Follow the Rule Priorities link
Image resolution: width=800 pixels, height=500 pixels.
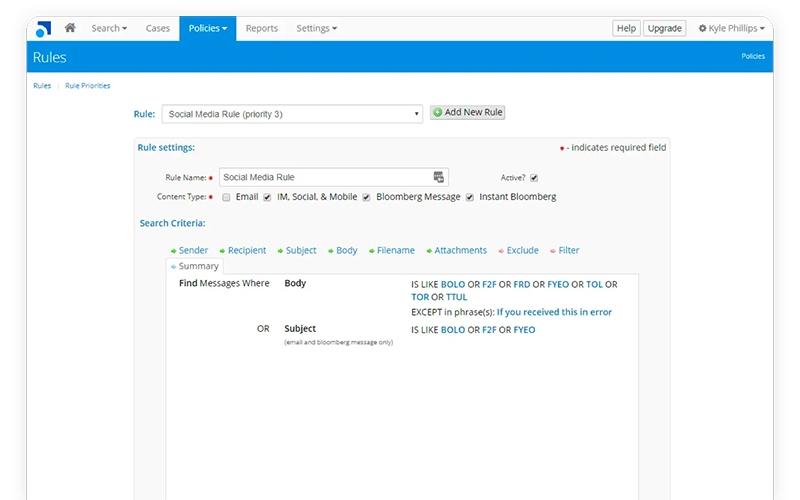click(x=88, y=86)
